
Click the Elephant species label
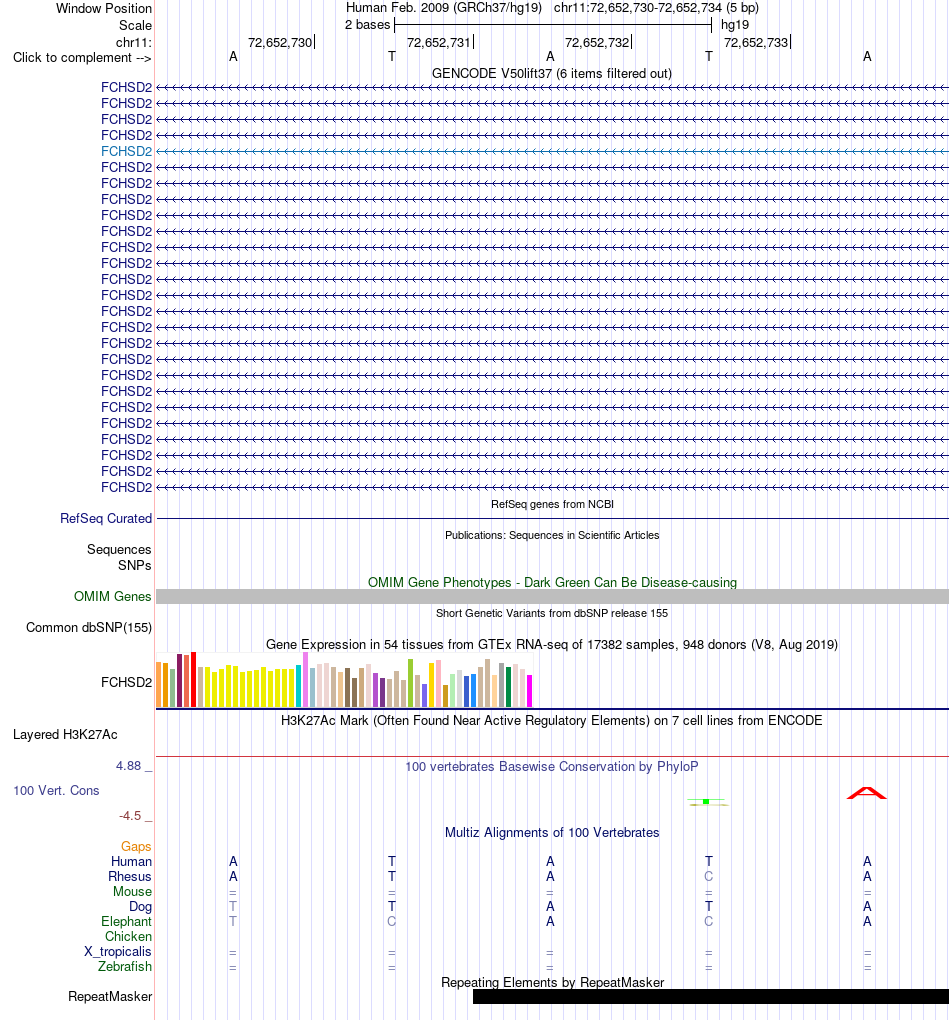pyautogui.click(x=126, y=922)
